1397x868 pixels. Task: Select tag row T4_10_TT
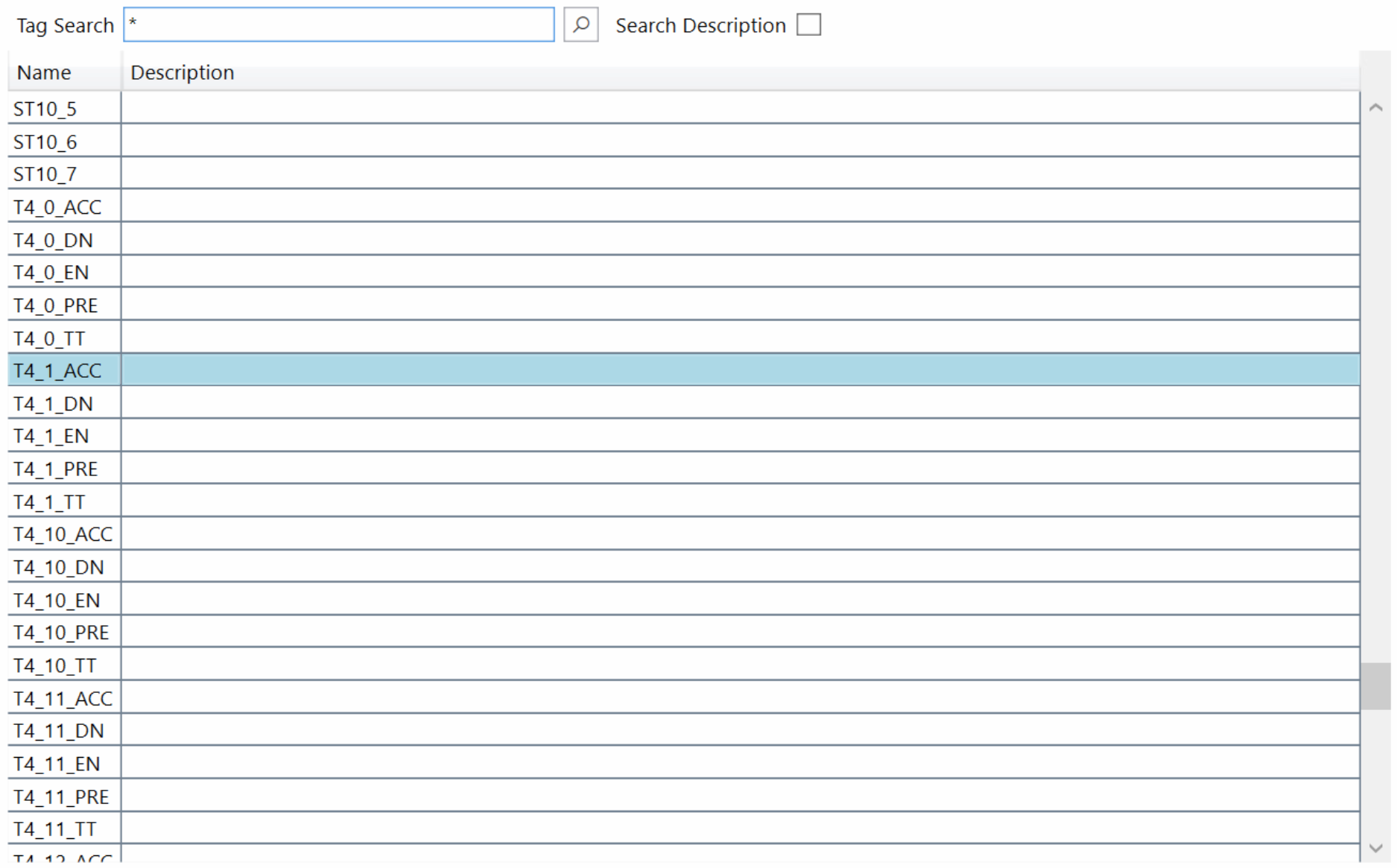[x=684, y=665]
